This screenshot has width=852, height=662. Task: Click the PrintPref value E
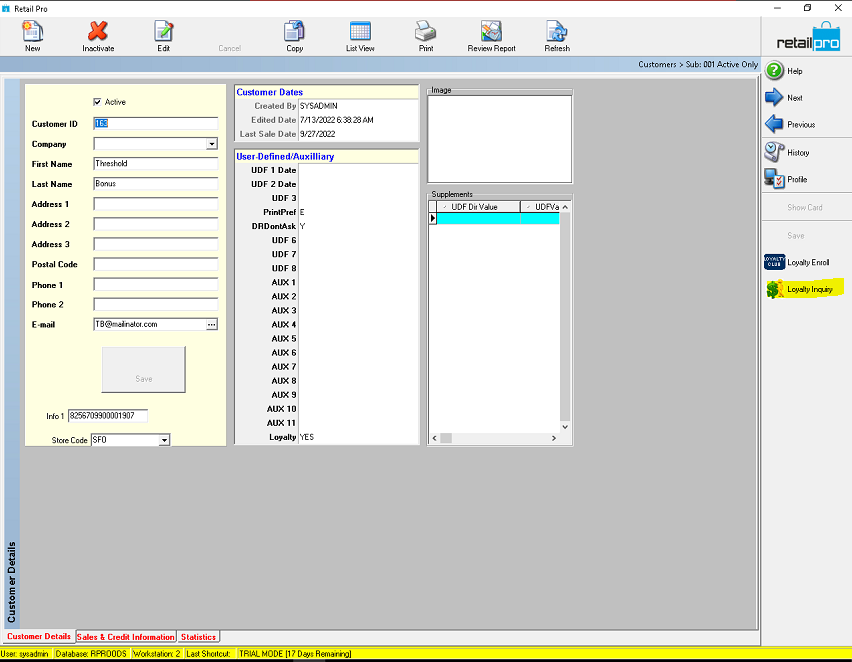click(x=302, y=212)
